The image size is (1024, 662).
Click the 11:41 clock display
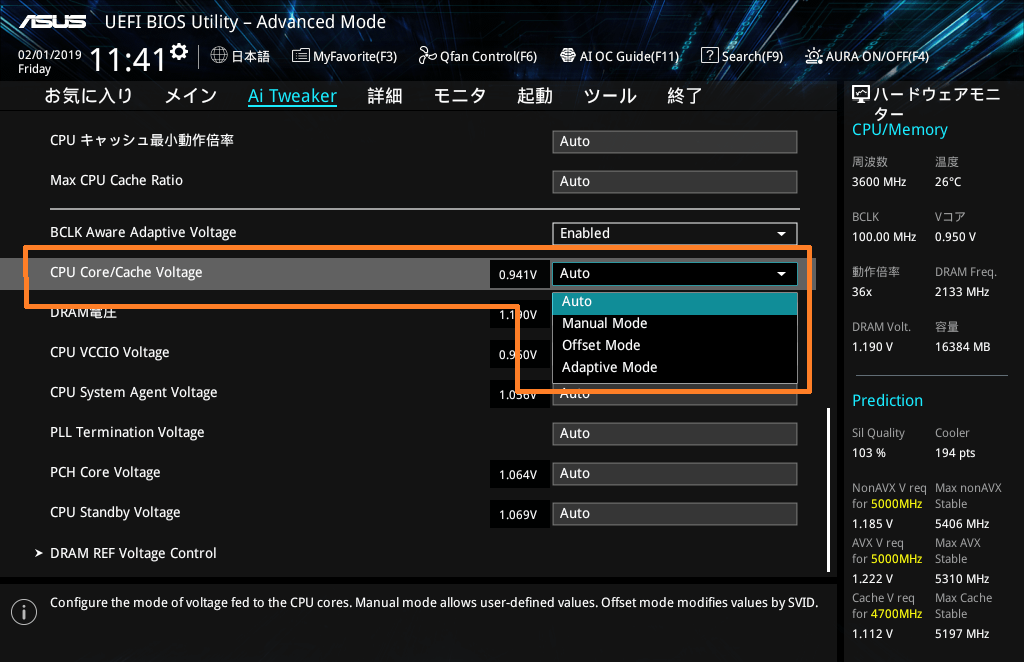(x=128, y=60)
